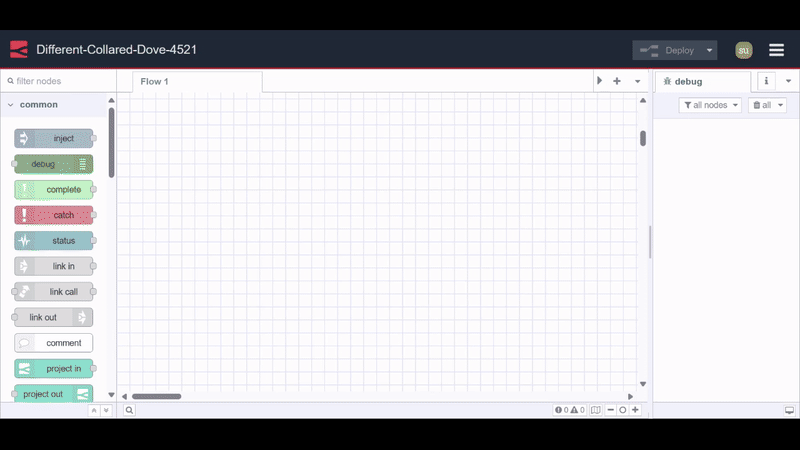Select the project in node
Image resolution: width=800 pixels, height=450 pixels.
click(x=54, y=368)
